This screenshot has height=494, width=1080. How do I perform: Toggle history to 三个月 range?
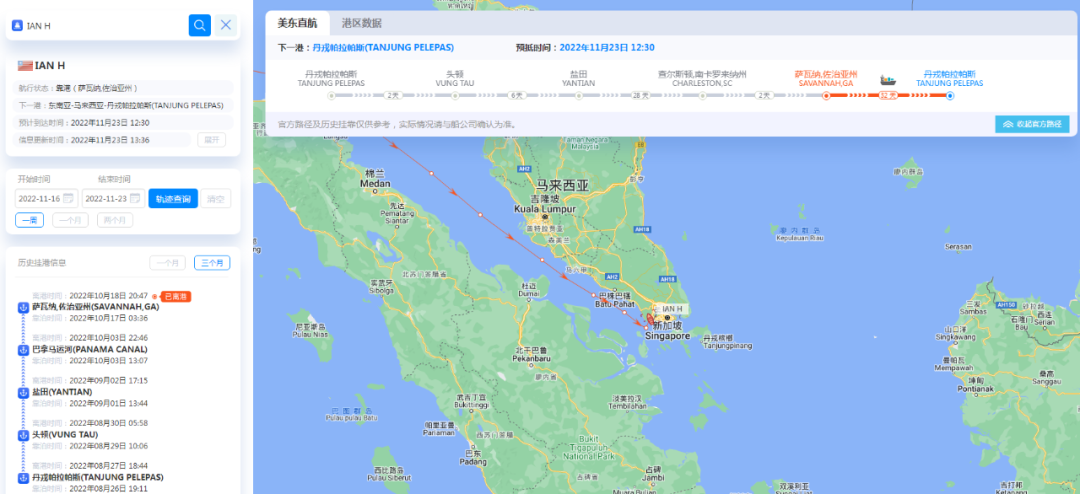point(211,263)
